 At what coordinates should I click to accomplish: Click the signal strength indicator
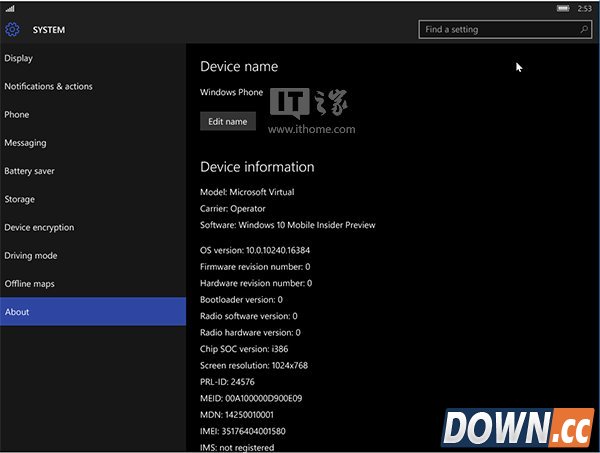(x=9, y=9)
